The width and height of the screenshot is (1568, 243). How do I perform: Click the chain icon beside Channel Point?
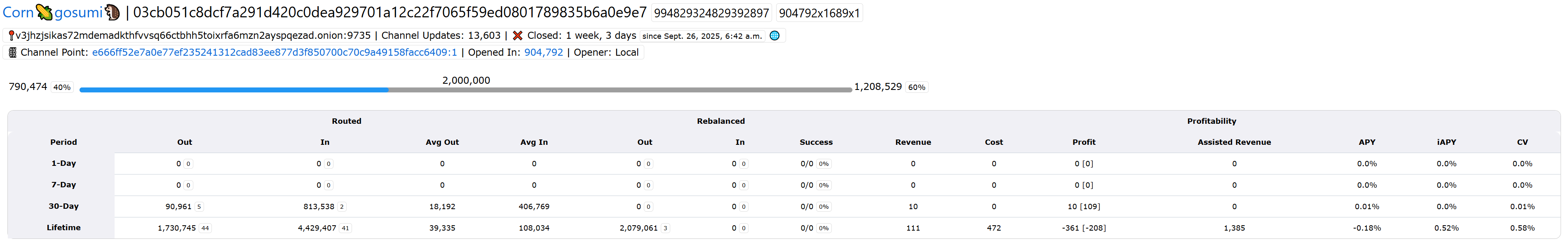pyautogui.click(x=12, y=53)
